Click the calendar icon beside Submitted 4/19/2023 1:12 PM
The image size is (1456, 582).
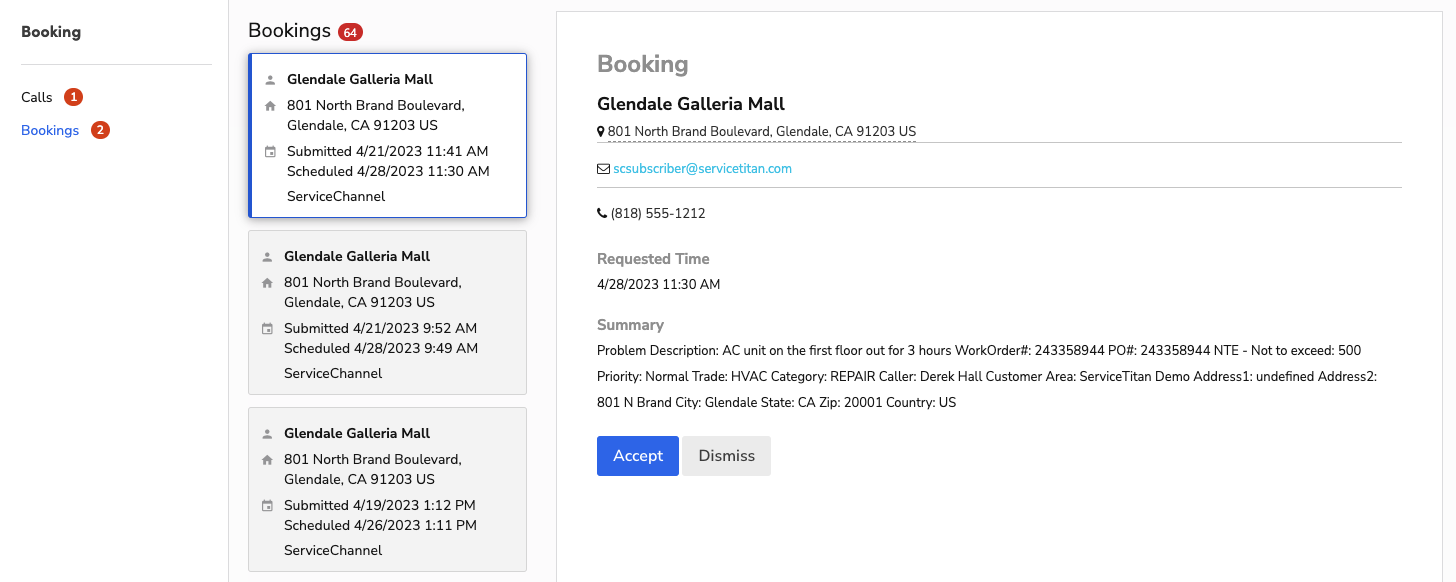[268, 504]
